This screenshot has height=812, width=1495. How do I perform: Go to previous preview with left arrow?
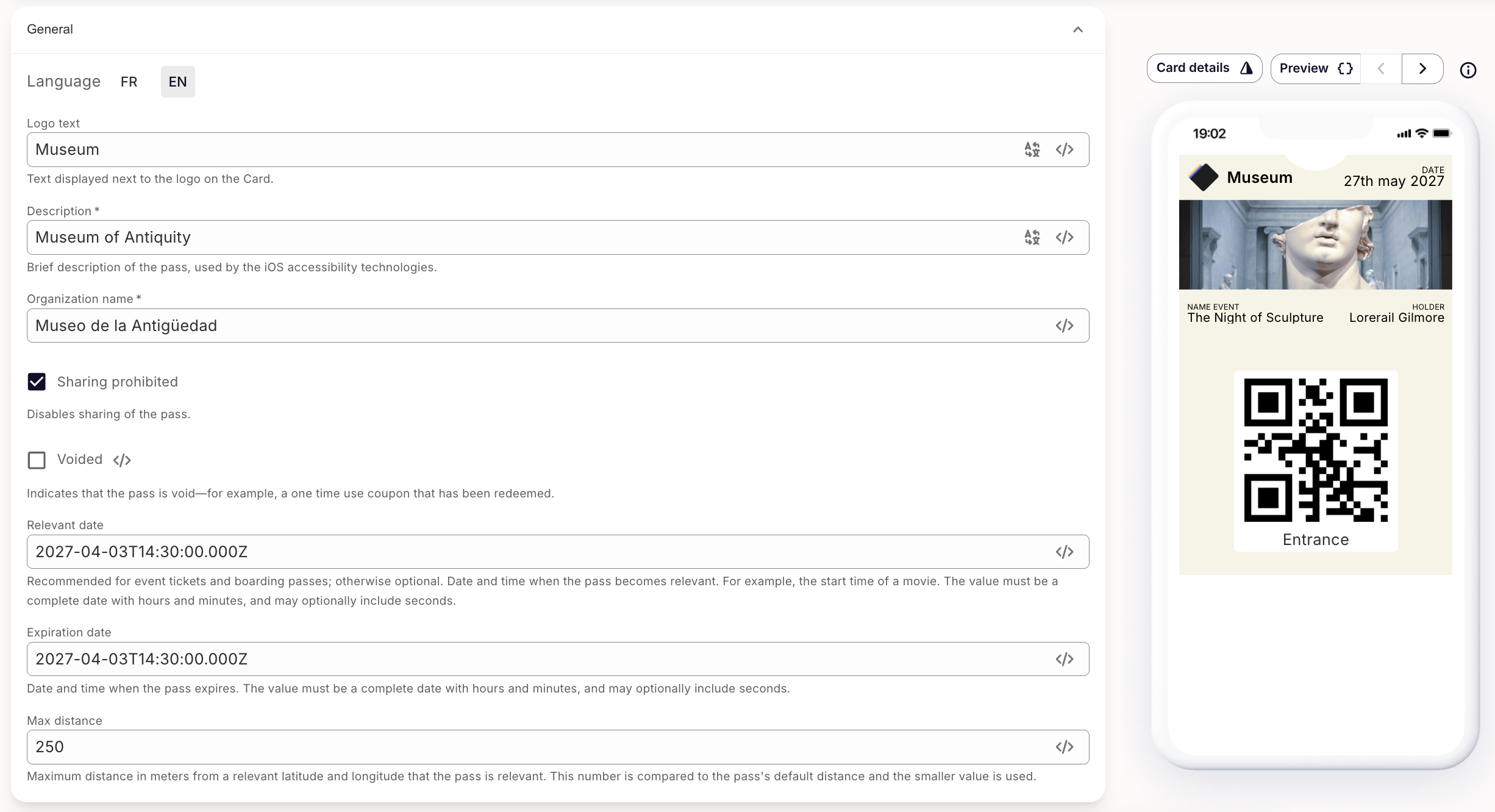pyautogui.click(x=1381, y=68)
